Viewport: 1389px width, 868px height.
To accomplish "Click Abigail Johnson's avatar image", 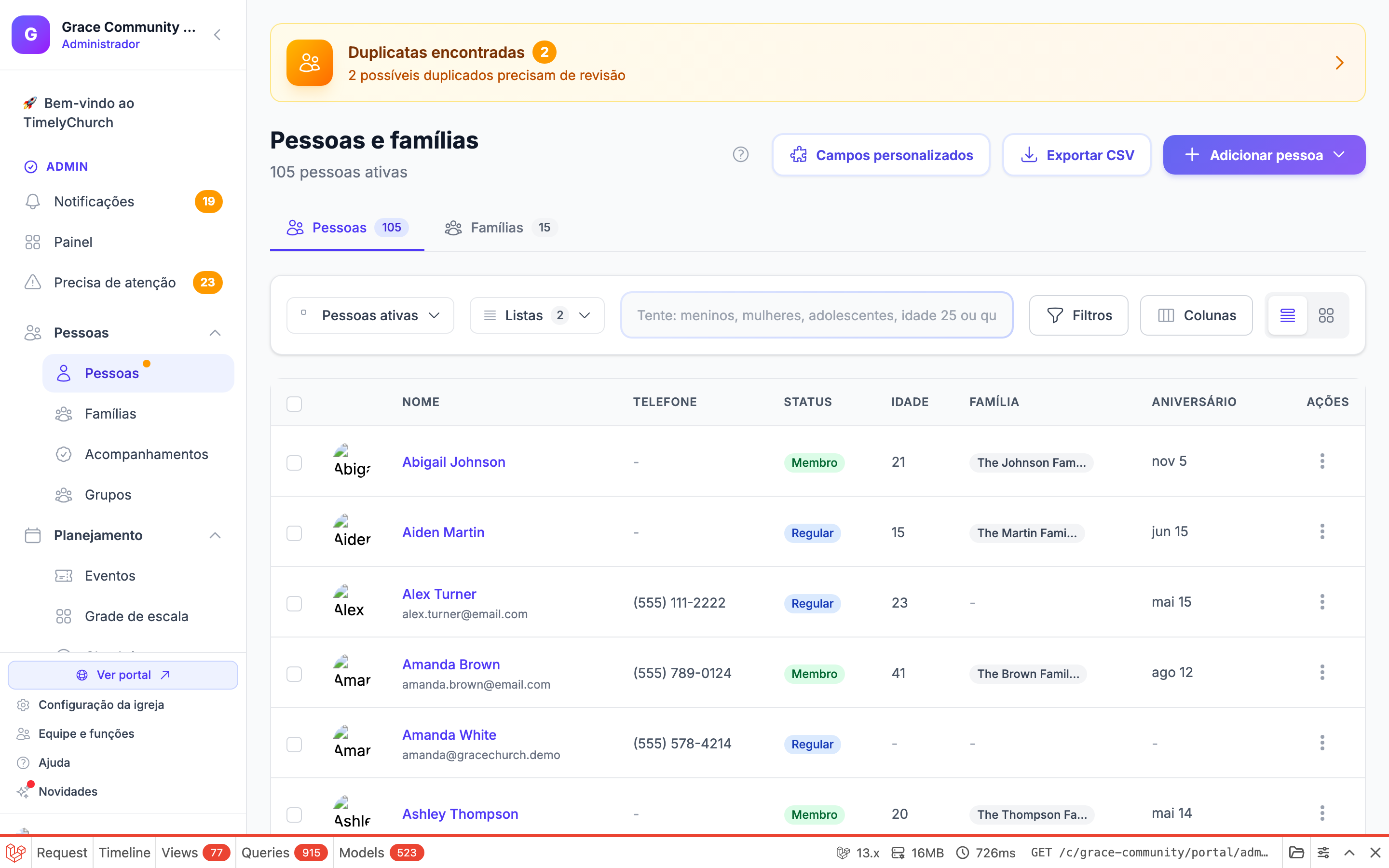I will 352,461.
